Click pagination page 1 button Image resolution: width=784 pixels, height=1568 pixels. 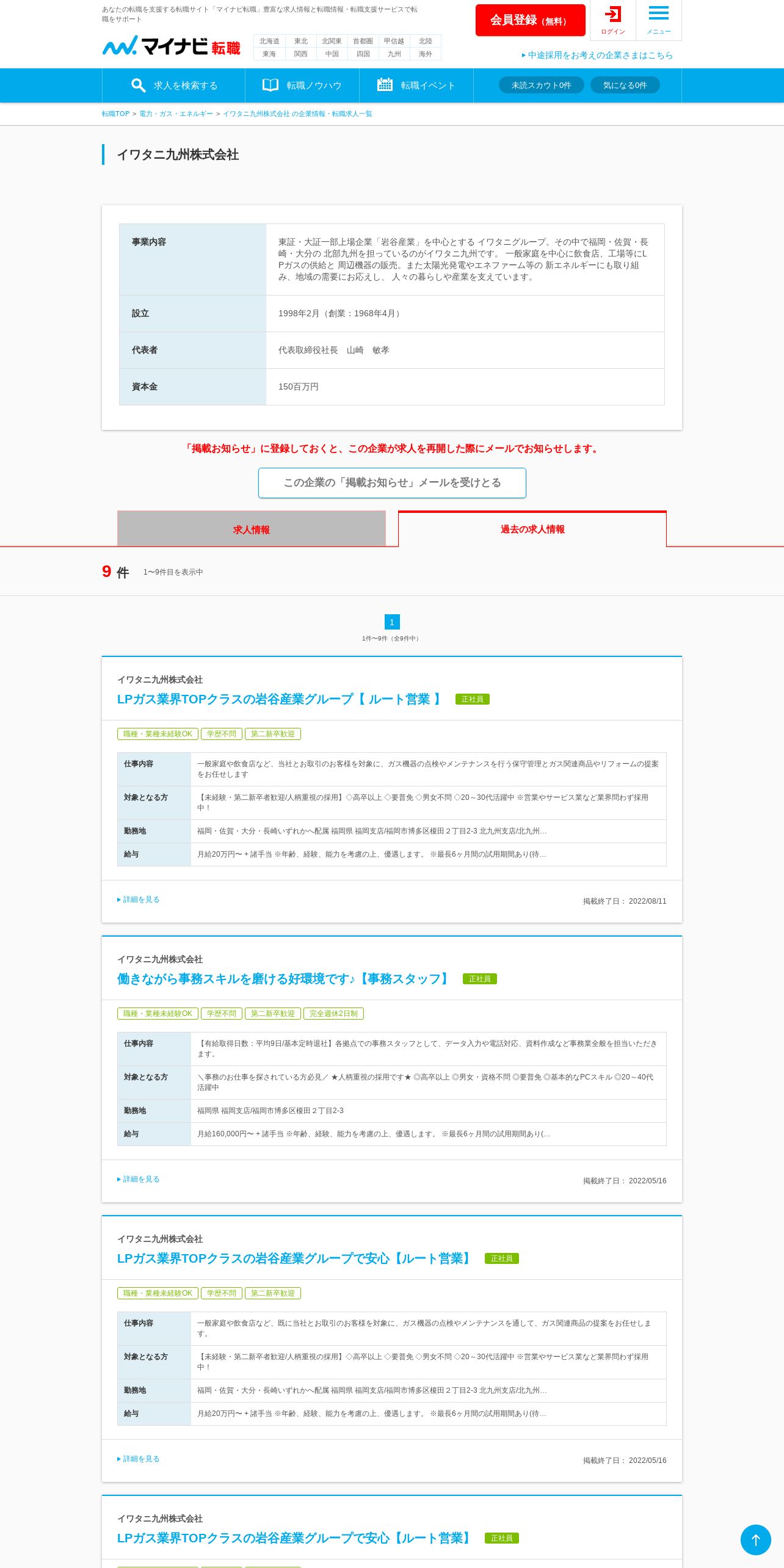(392, 622)
